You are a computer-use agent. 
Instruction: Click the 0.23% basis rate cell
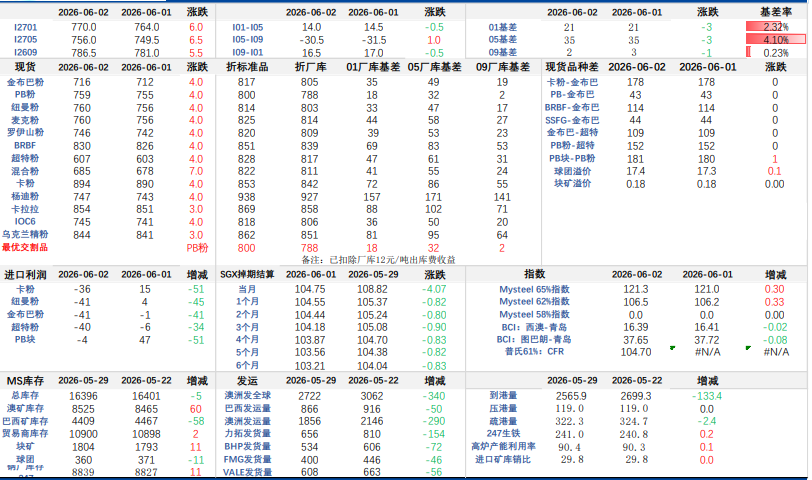coord(776,52)
